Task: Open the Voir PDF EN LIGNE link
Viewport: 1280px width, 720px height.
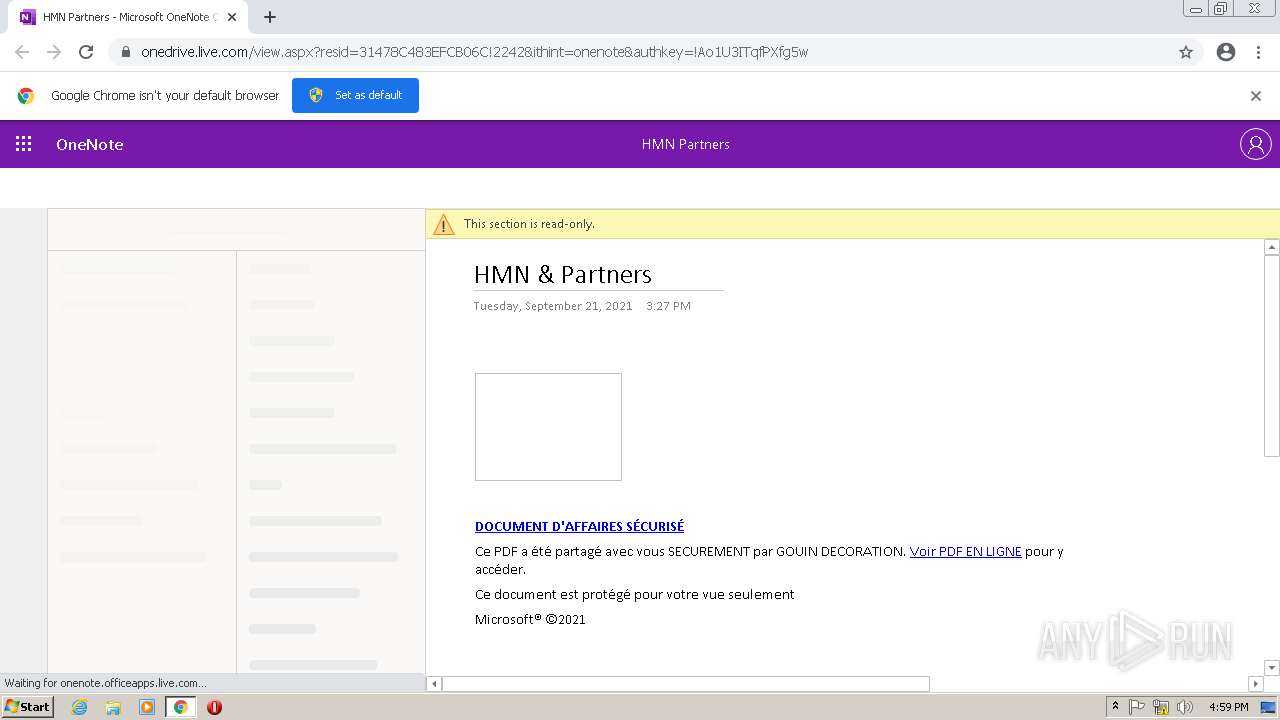Action: (x=965, y=551)
